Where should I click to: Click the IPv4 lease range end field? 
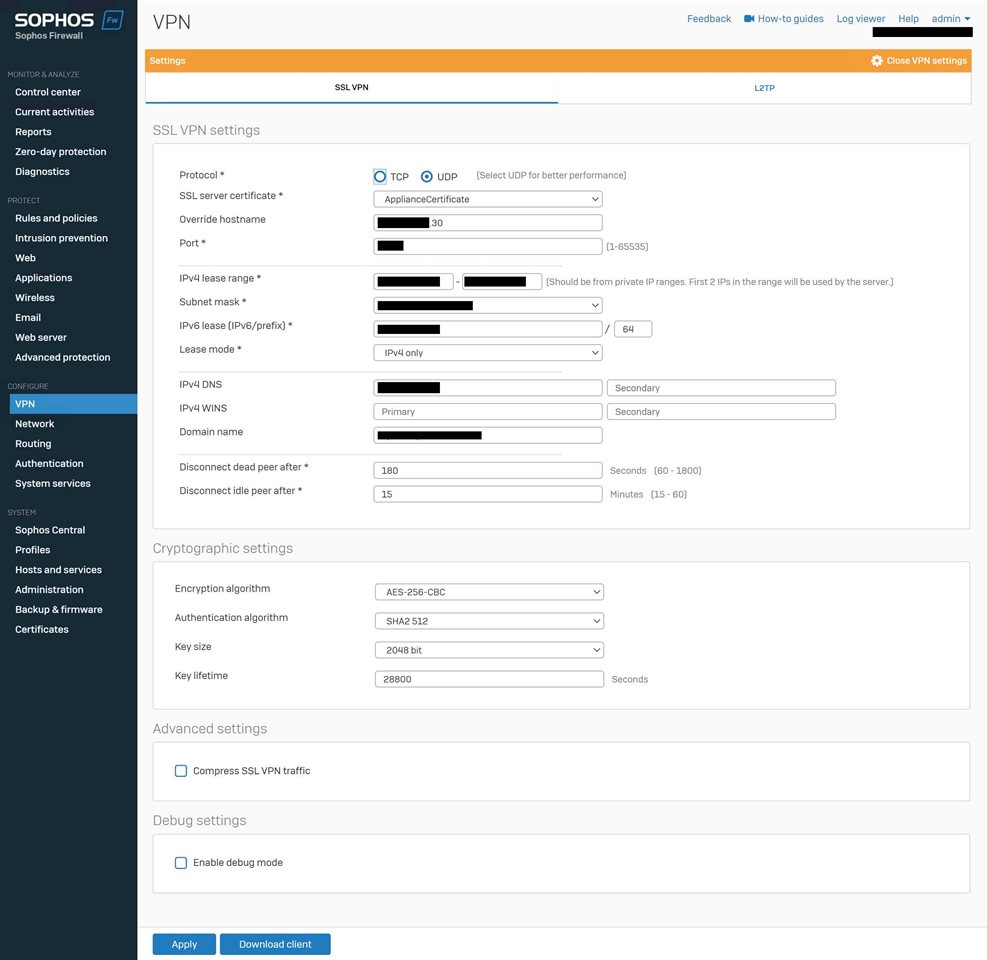tap(502, 281)
